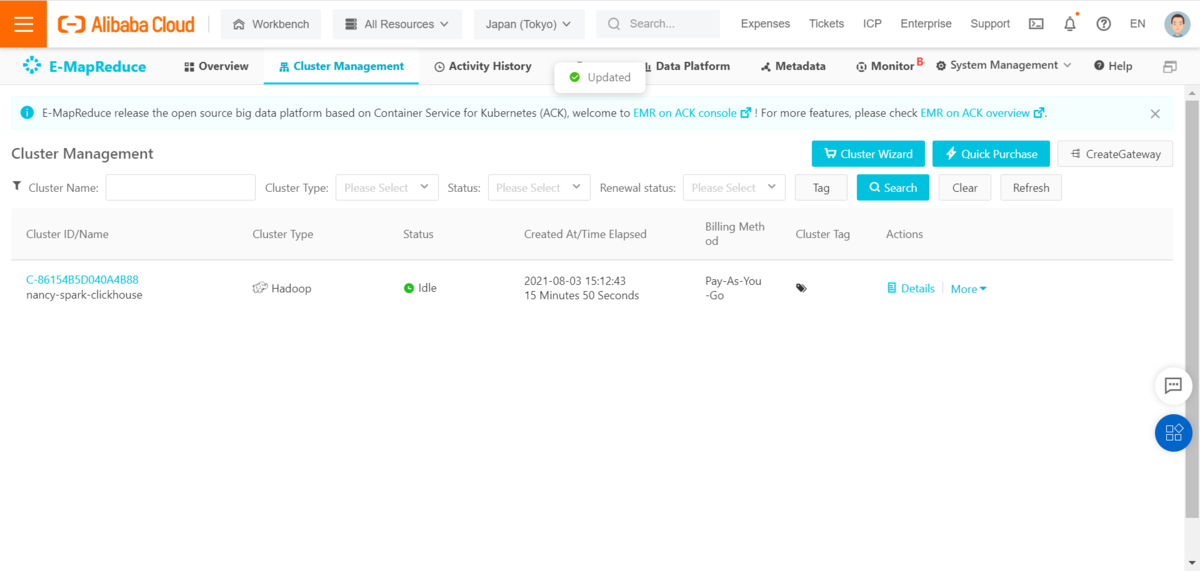Viewport: 1200px width, 571px height.
Task: Expand the More actions dropdown
Action: [968, 289]
